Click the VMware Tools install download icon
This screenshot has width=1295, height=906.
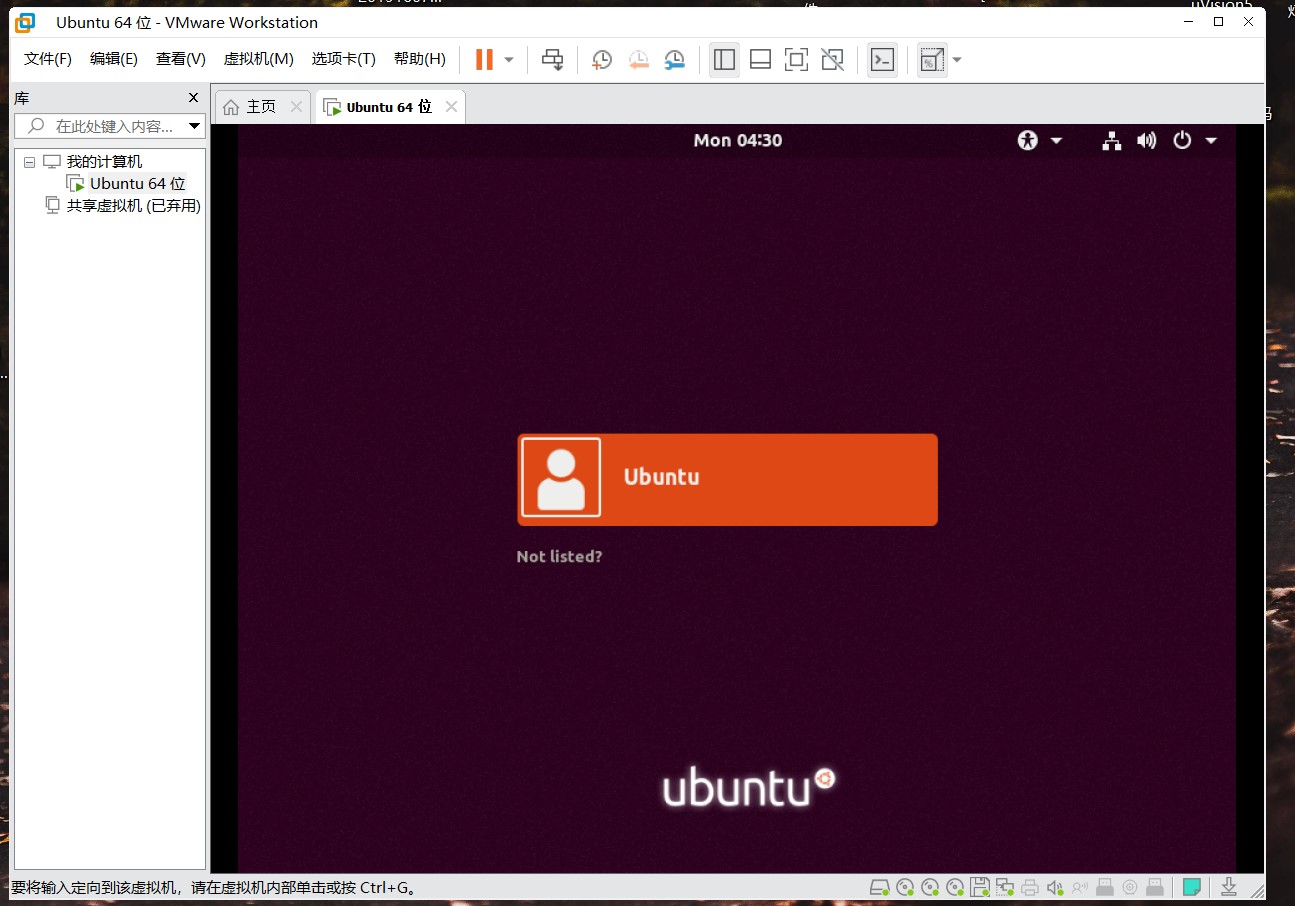click(x=1229, y=887)
